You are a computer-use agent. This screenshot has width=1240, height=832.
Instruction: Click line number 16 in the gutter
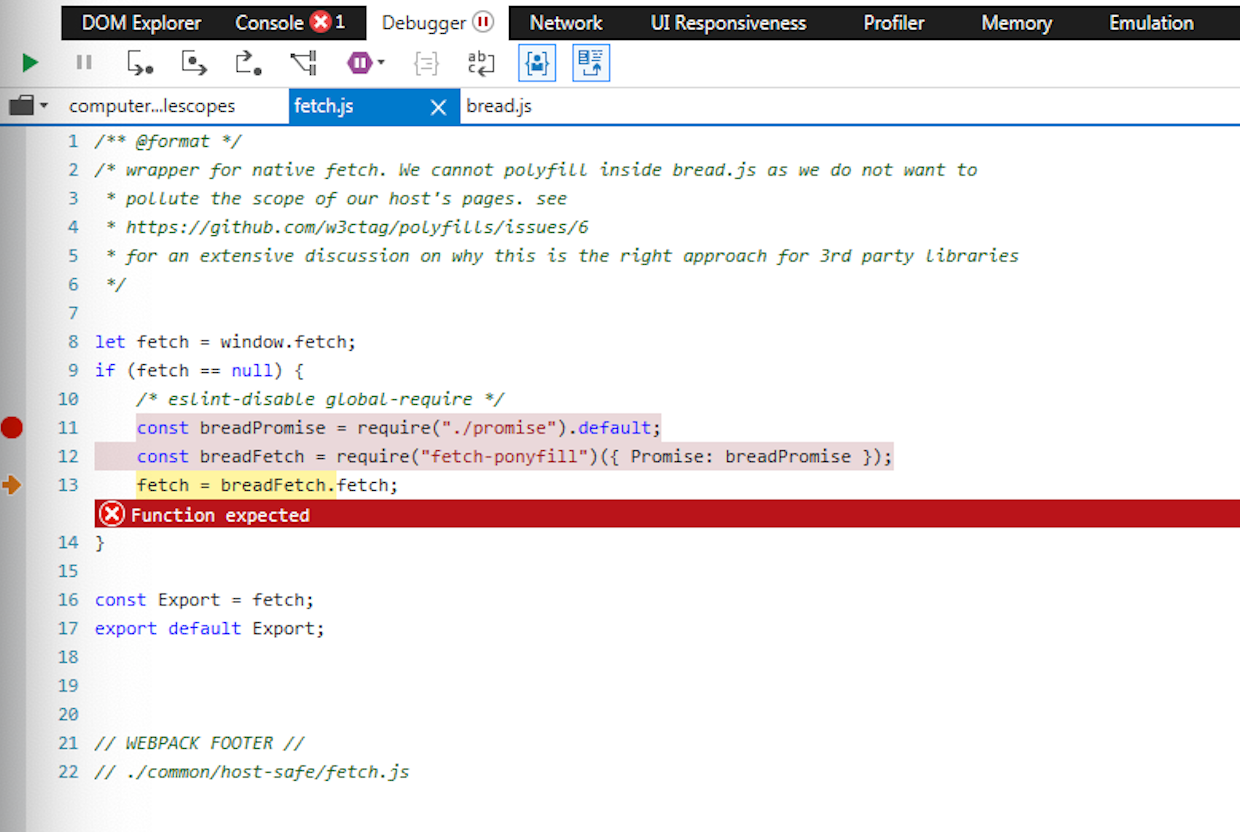coord(68,600)
